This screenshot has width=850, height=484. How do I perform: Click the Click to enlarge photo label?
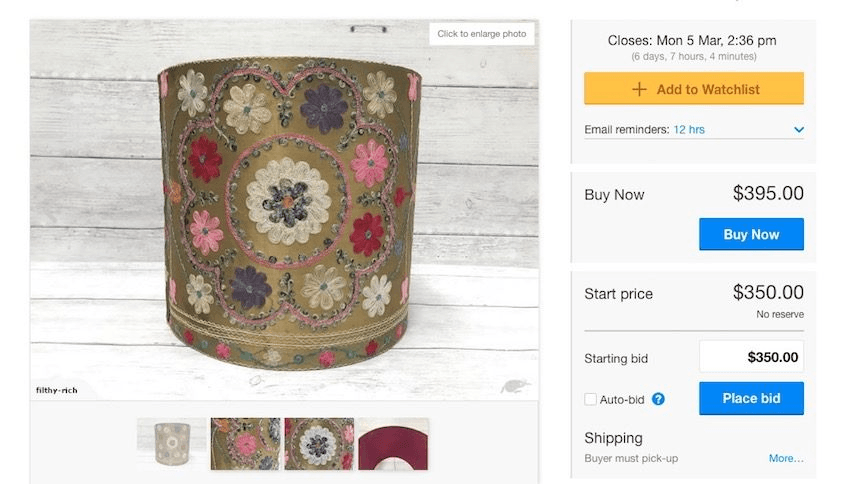pyautogui.click(x=482, y=34)
